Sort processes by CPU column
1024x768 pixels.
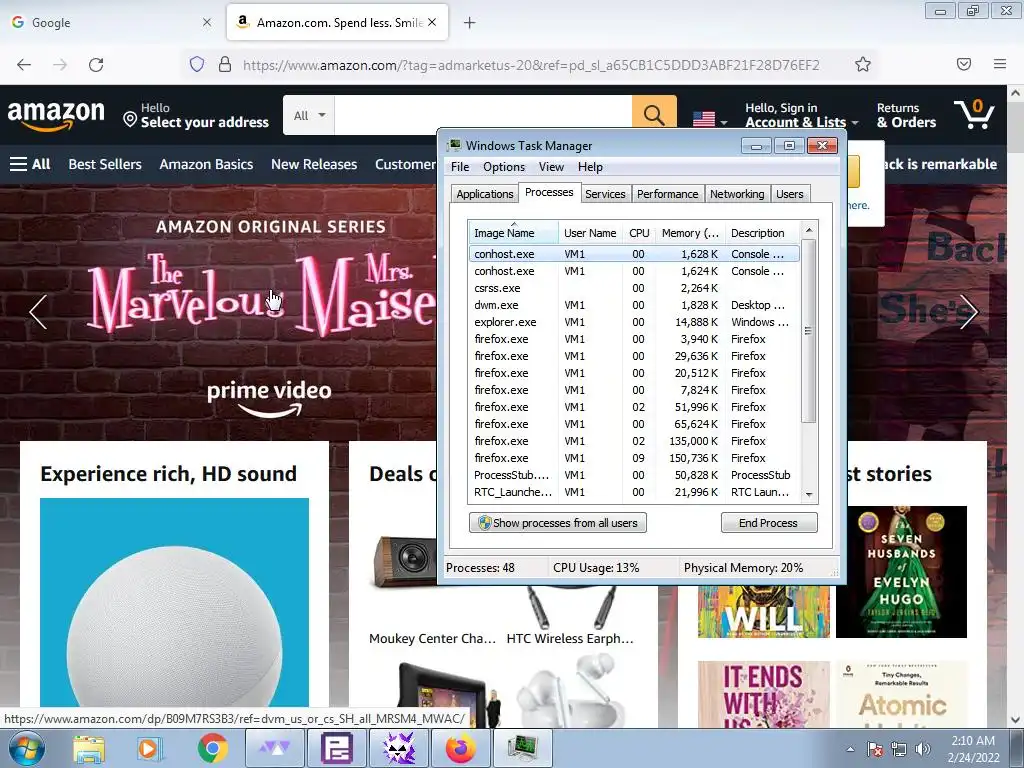(639, 232)
